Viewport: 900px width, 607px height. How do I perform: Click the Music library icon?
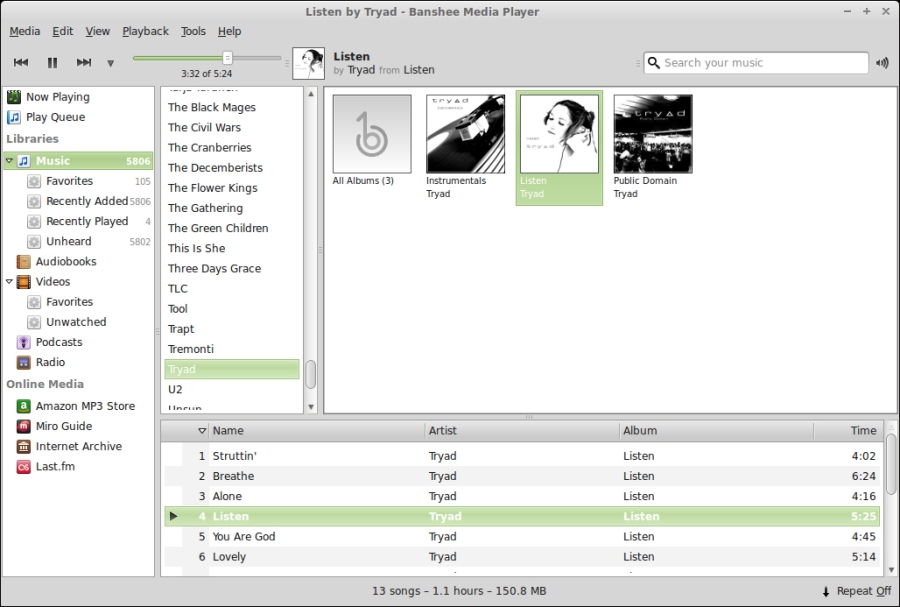point(24,161)
